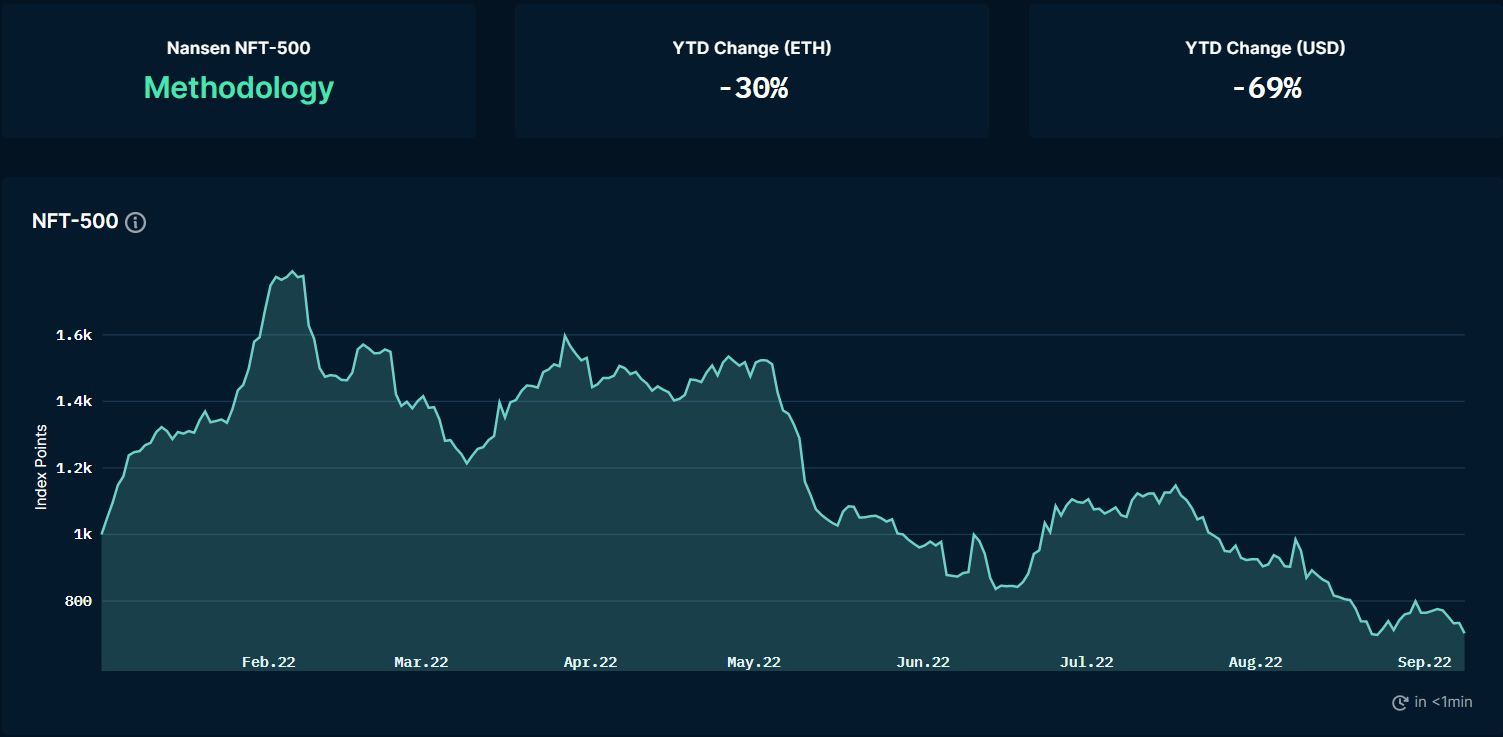Click the Sep.22 x-axis label
Screen dimensions: 1503x737
(1424, 662)
